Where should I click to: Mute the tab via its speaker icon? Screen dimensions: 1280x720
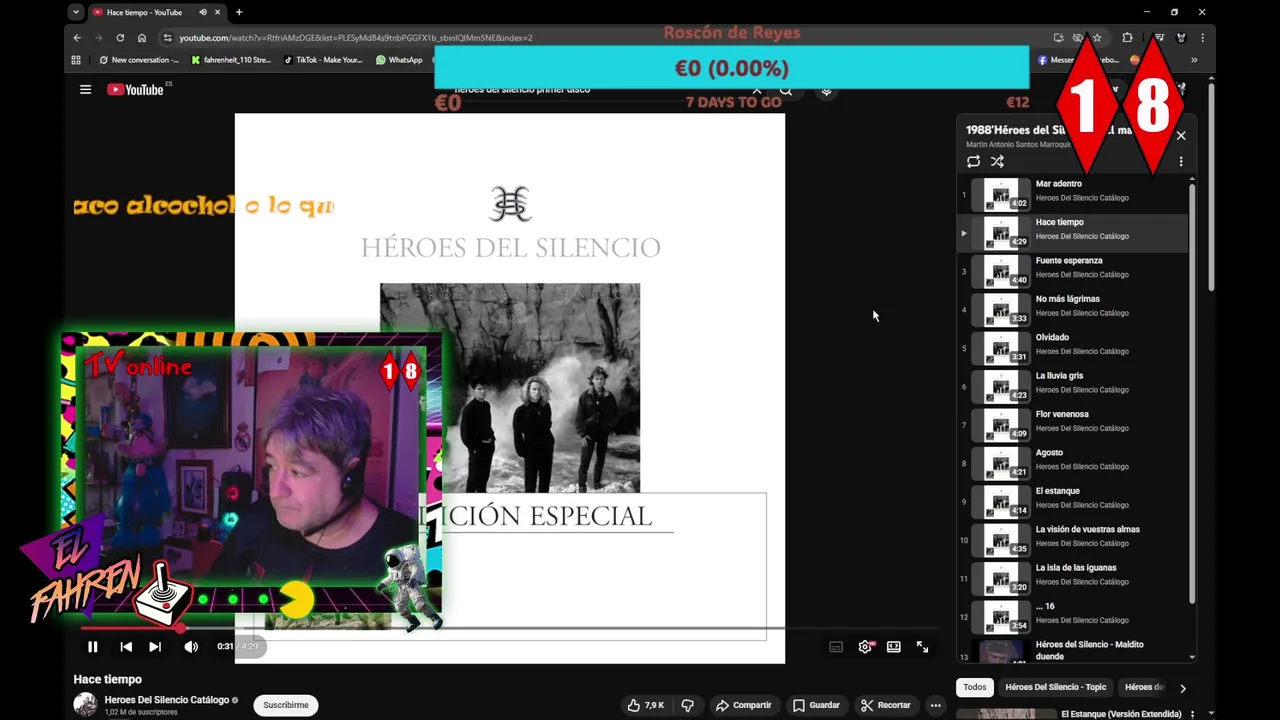(203, 12)
